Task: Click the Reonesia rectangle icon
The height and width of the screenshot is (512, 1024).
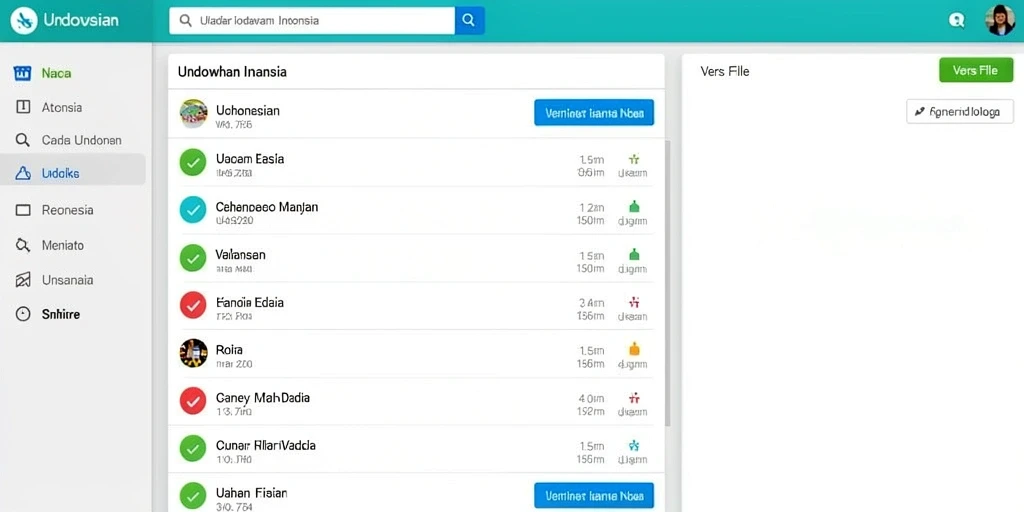Action: tap(23, 210)
